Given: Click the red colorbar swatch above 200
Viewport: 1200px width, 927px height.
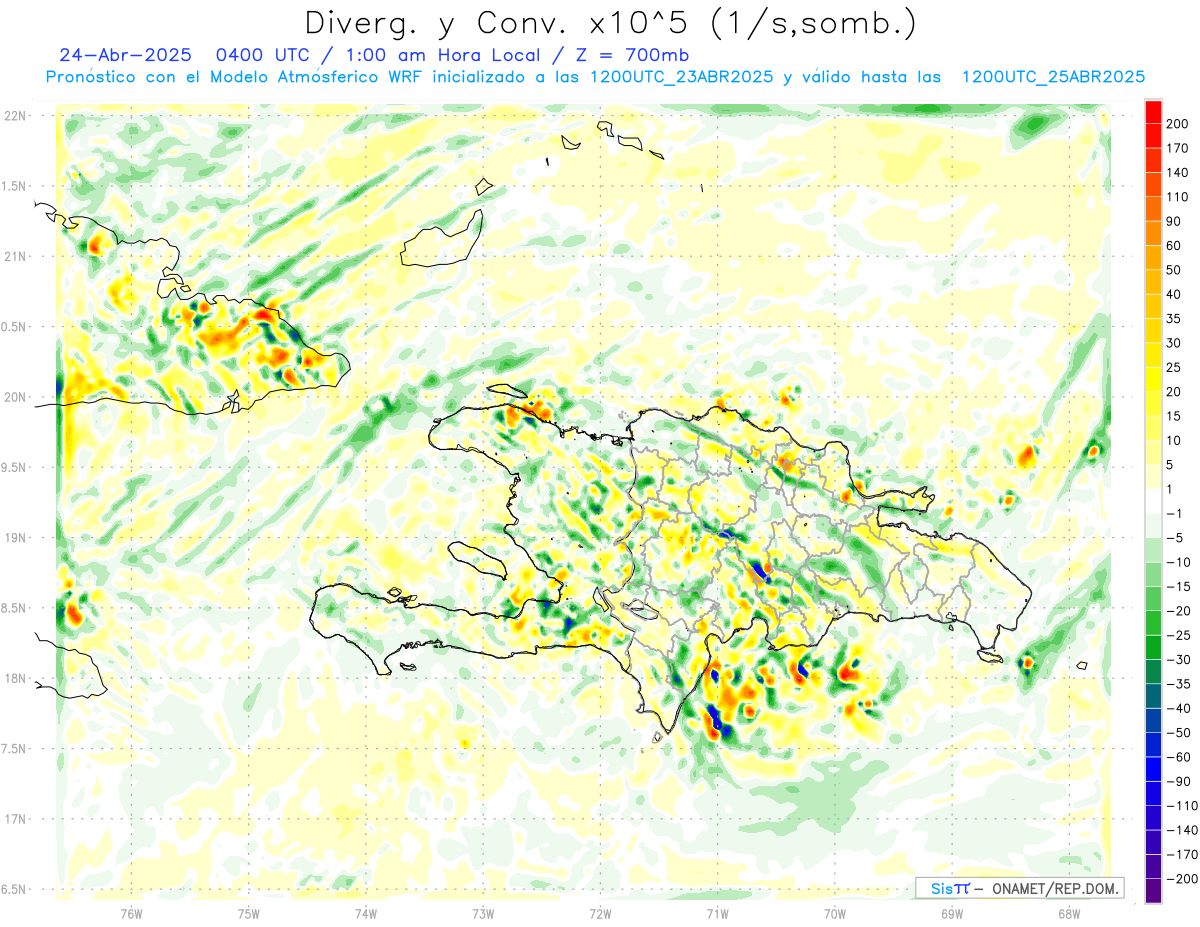Looking at the screenshot, I should 1153,112.
